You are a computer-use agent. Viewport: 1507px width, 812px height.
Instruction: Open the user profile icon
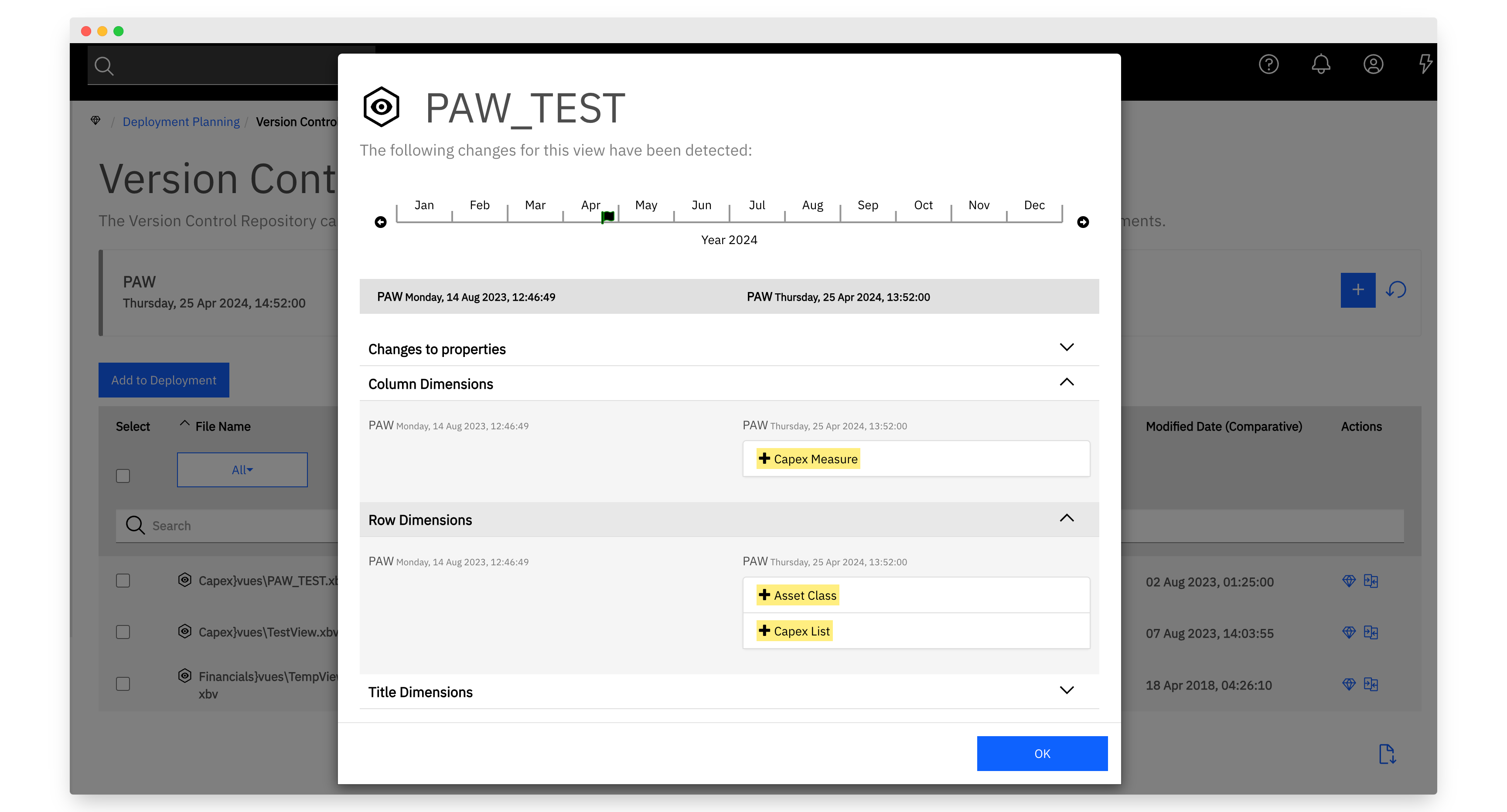point(1373,65)
